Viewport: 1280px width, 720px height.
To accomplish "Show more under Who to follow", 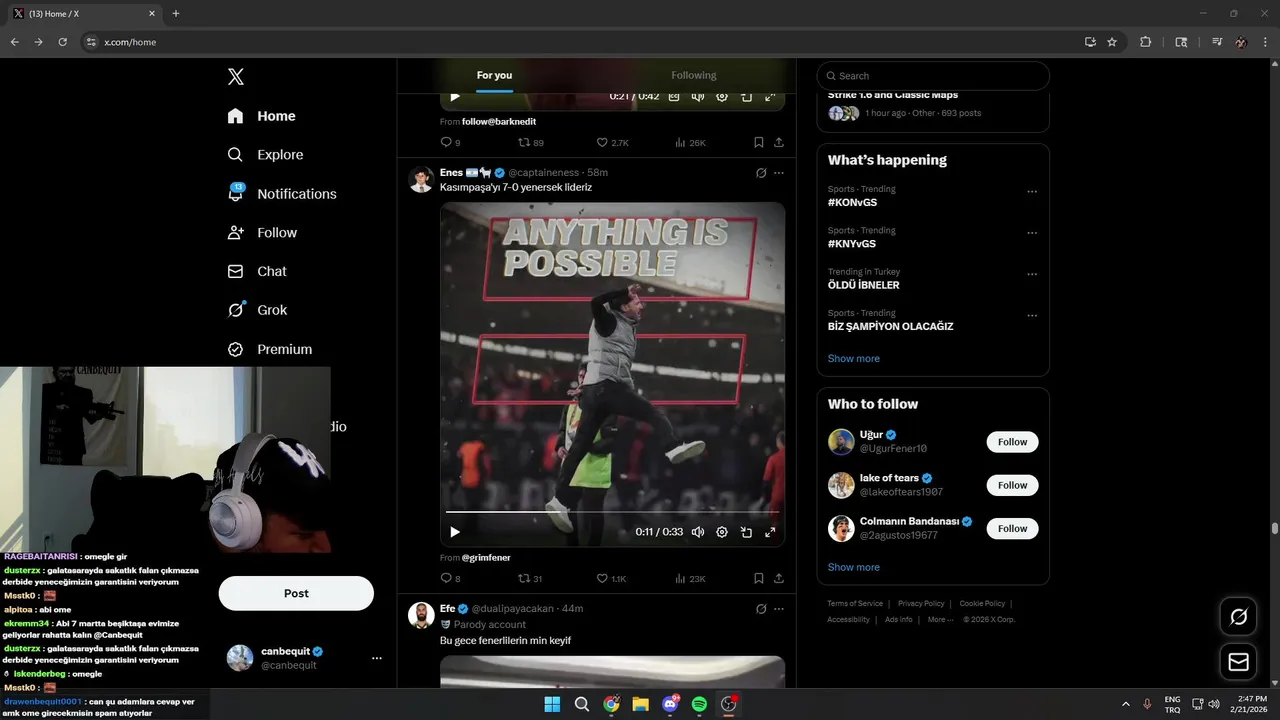I will pyautogui.click(x=854, y=567).
